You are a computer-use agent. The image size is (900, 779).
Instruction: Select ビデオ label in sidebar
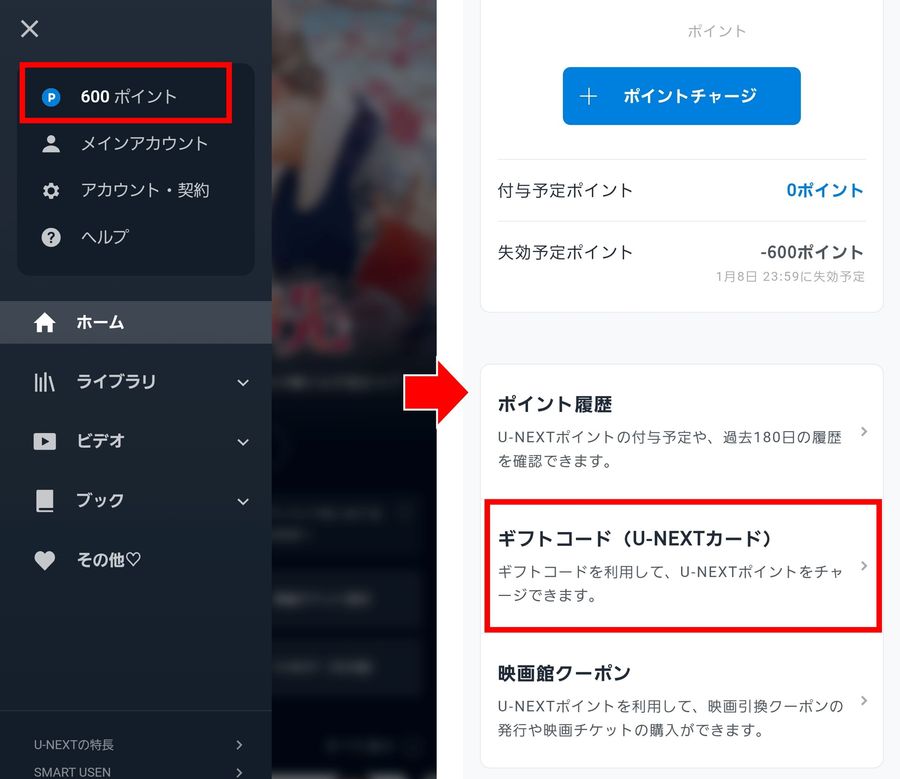coord(100,441)
